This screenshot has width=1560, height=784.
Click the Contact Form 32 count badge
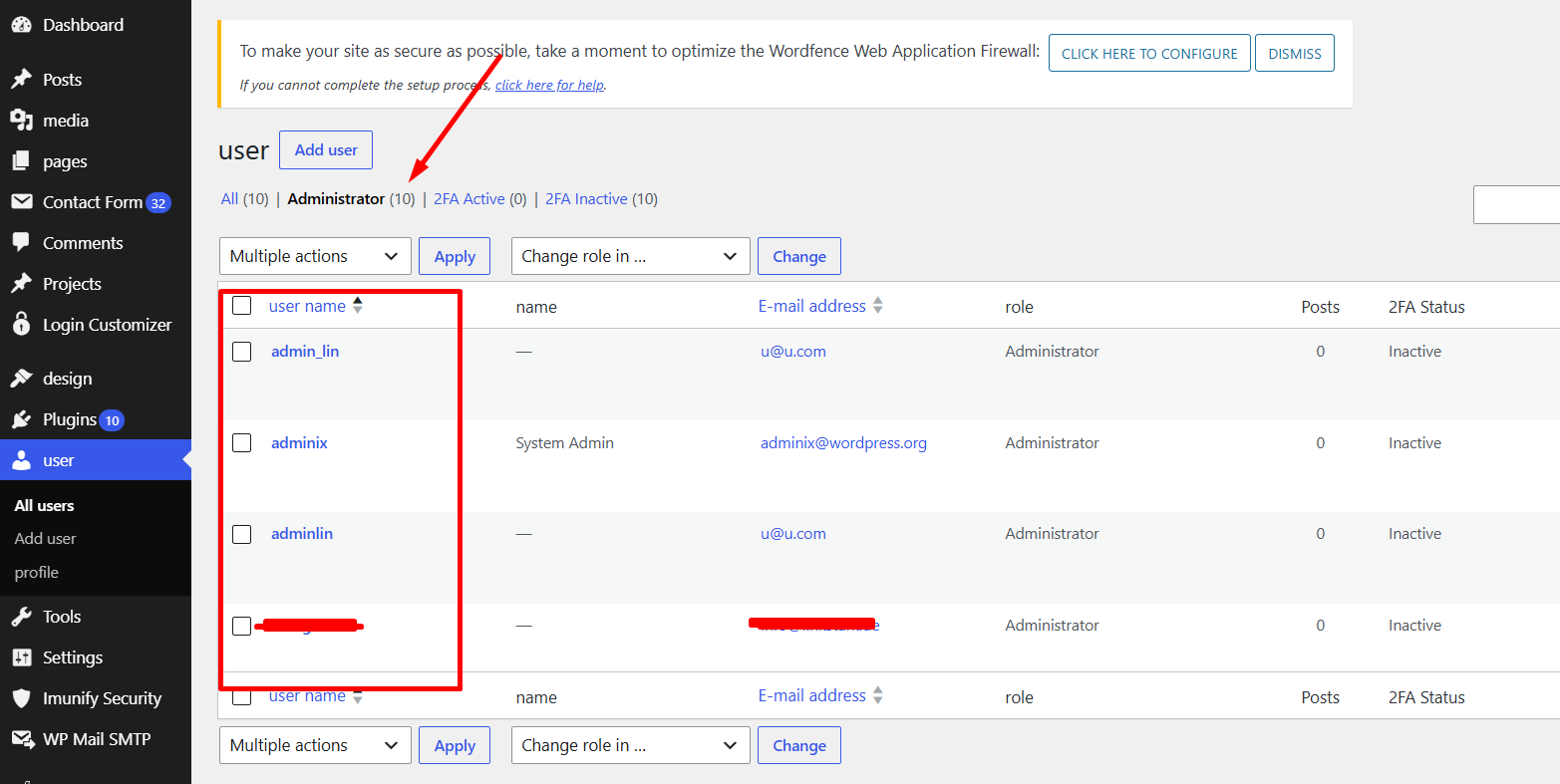(157, 203)
